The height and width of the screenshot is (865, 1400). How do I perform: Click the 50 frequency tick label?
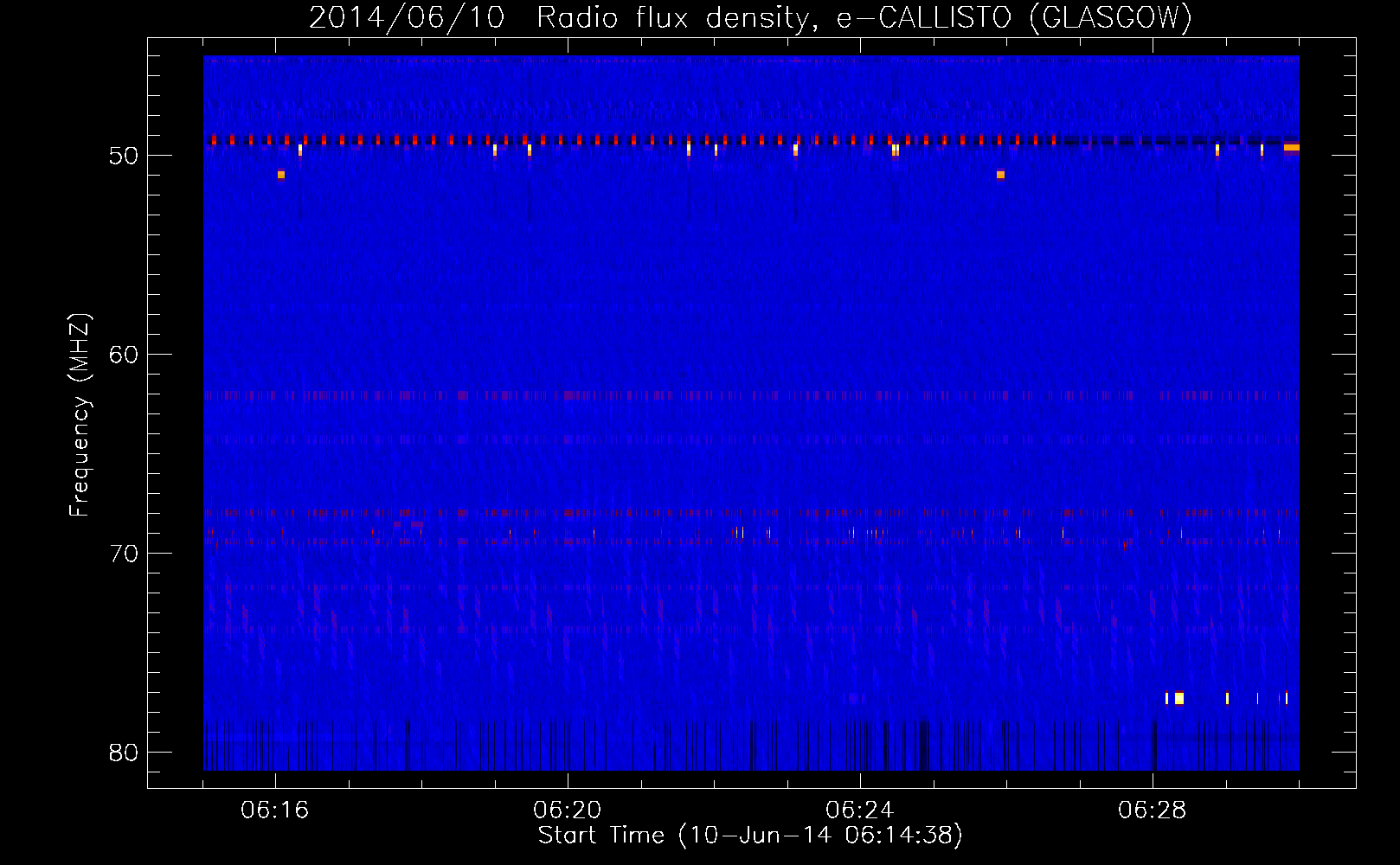point(124,156)
